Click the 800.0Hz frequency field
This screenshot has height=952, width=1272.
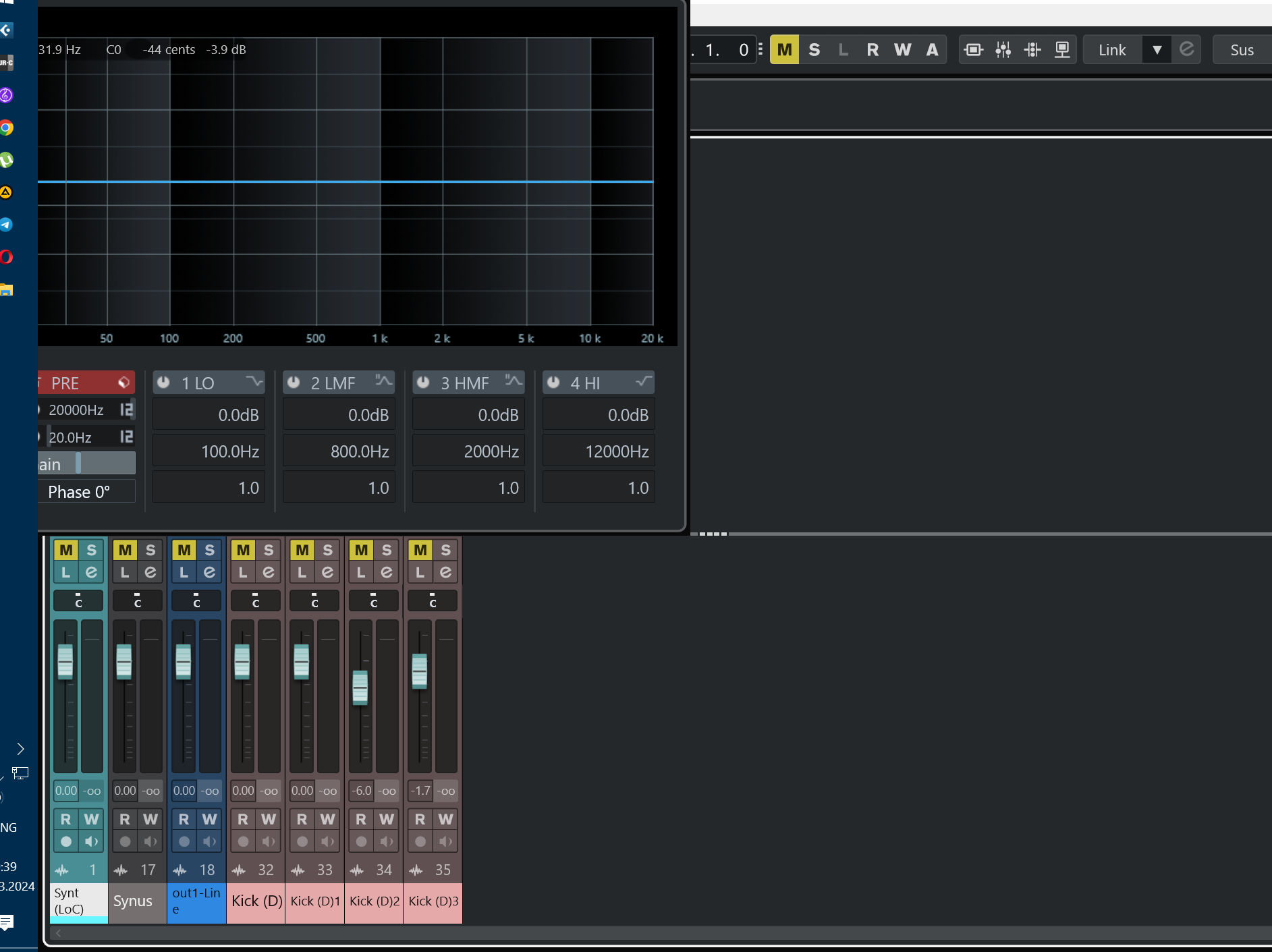339,451
